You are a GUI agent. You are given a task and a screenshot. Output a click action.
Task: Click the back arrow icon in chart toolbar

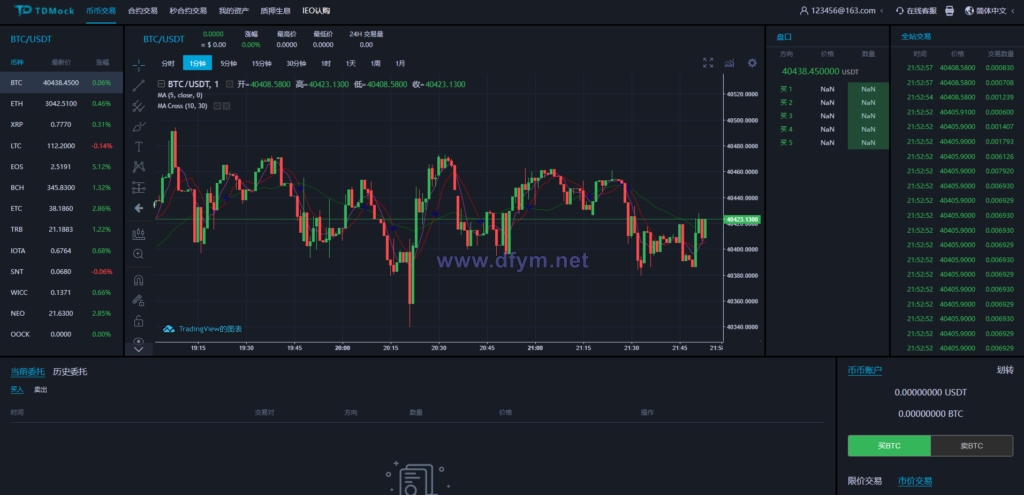coord(138,208)
